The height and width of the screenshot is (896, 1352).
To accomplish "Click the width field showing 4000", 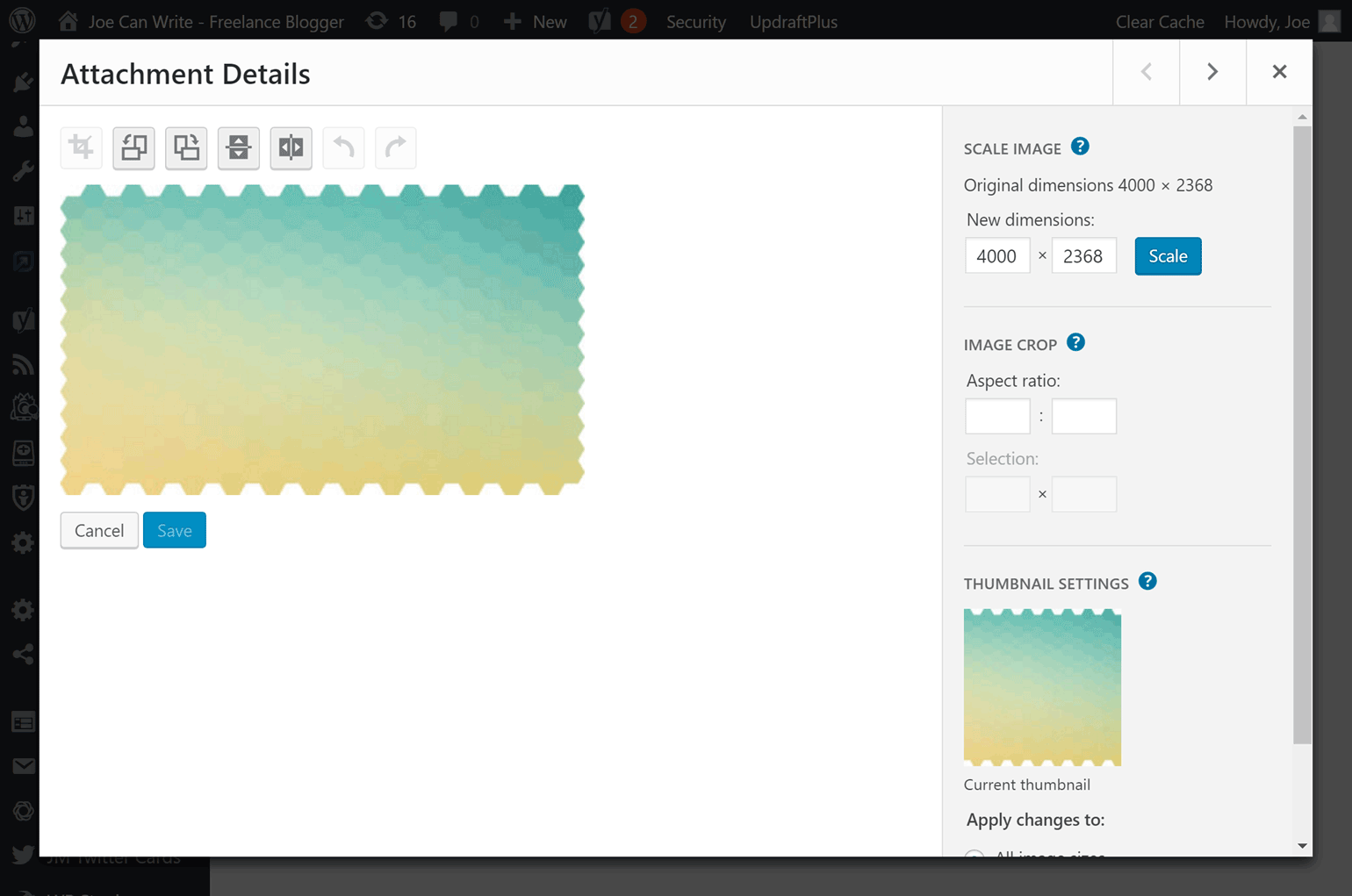I will click(996, 255).
